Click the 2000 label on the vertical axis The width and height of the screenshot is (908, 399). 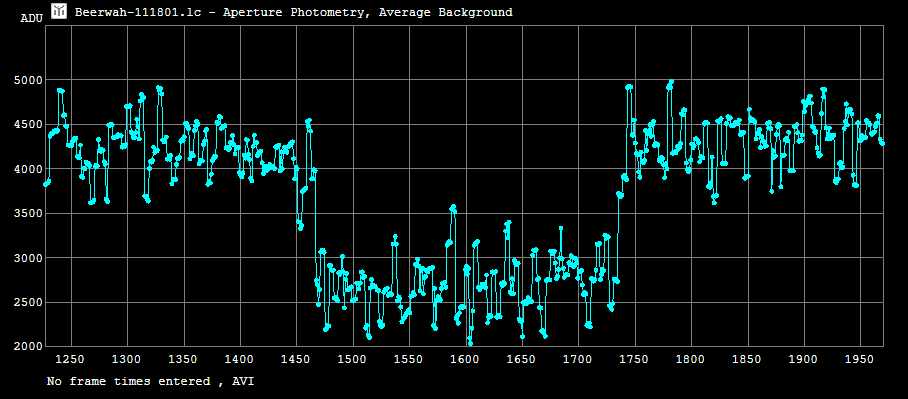[27, 346]
